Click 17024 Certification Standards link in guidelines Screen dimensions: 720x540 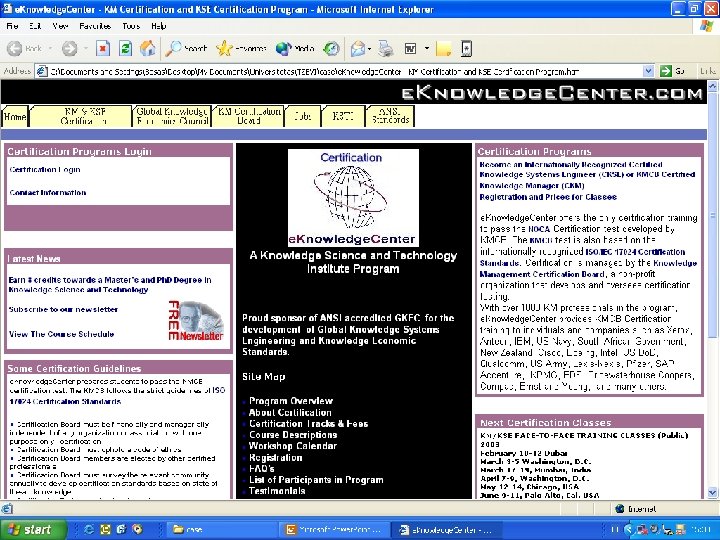[65, 401]
